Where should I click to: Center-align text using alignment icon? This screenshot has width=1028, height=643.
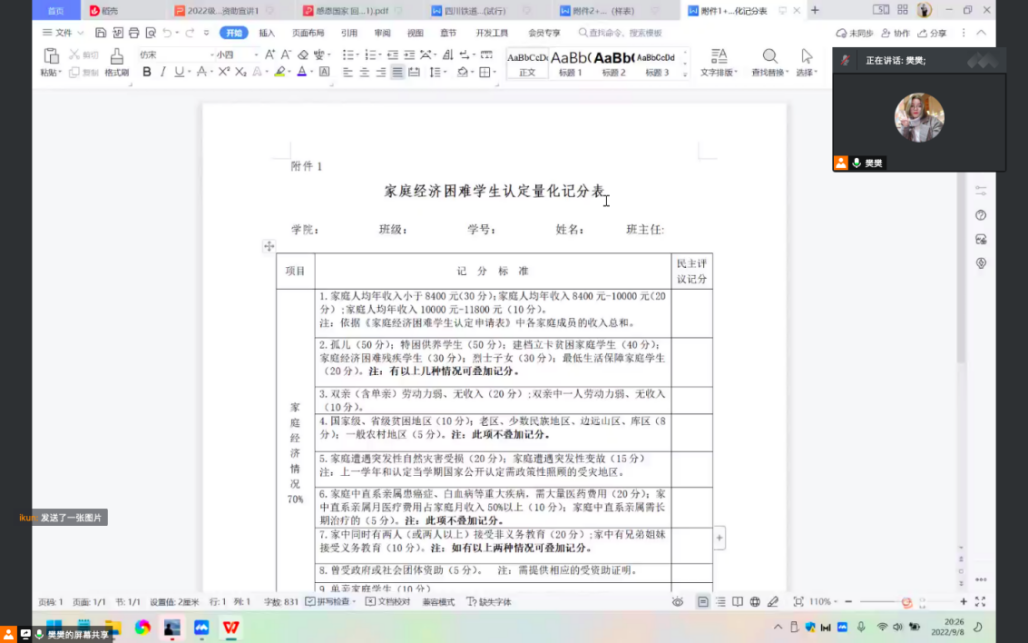365,72
